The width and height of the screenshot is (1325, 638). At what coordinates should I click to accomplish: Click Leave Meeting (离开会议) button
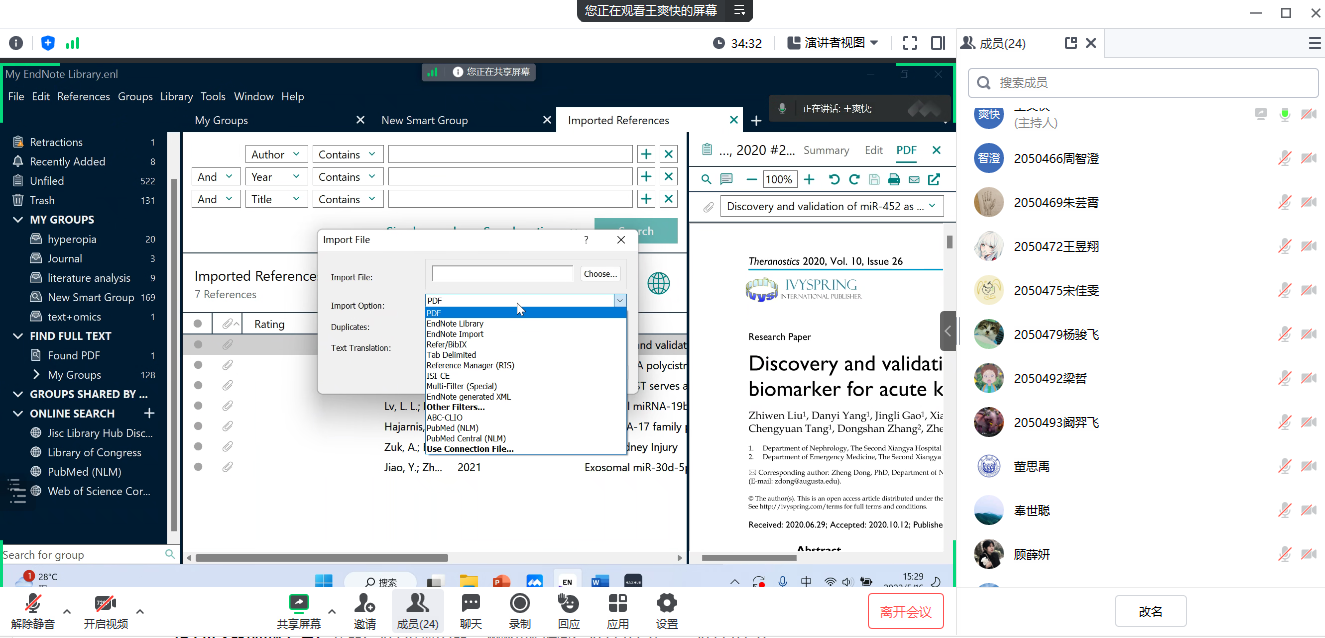tap(905, 611)
